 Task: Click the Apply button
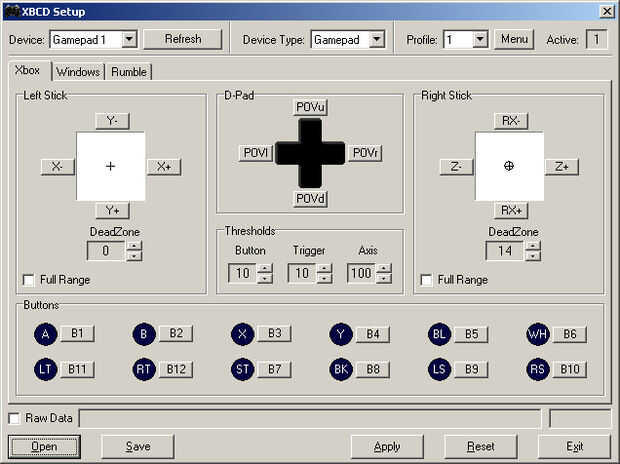387,447
